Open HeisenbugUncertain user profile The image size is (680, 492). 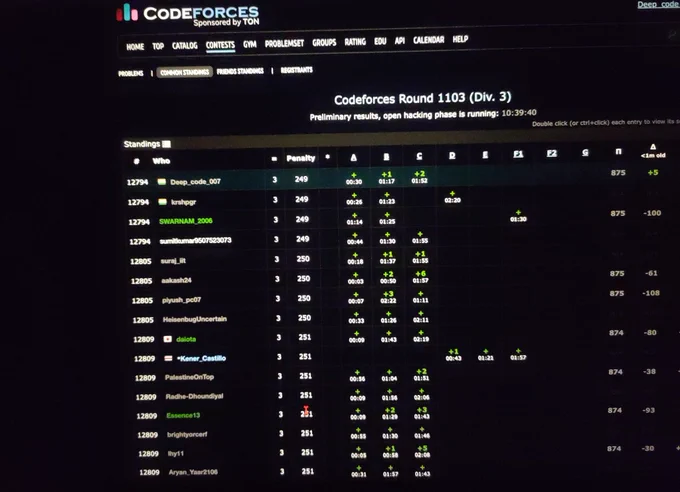pyautogui.click(x=195, y=319)
